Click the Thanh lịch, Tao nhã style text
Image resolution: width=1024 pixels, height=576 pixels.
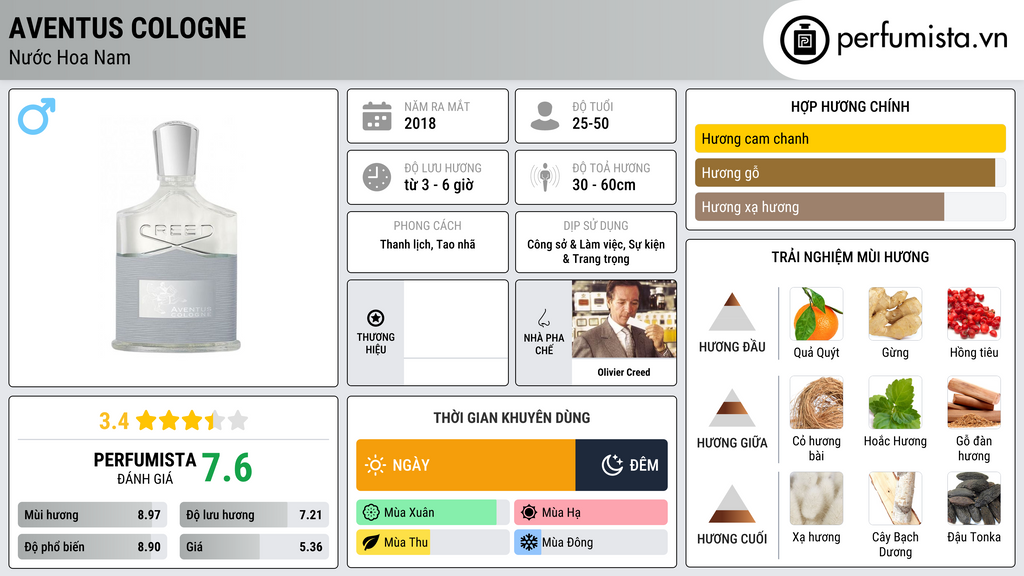(428, 244)
